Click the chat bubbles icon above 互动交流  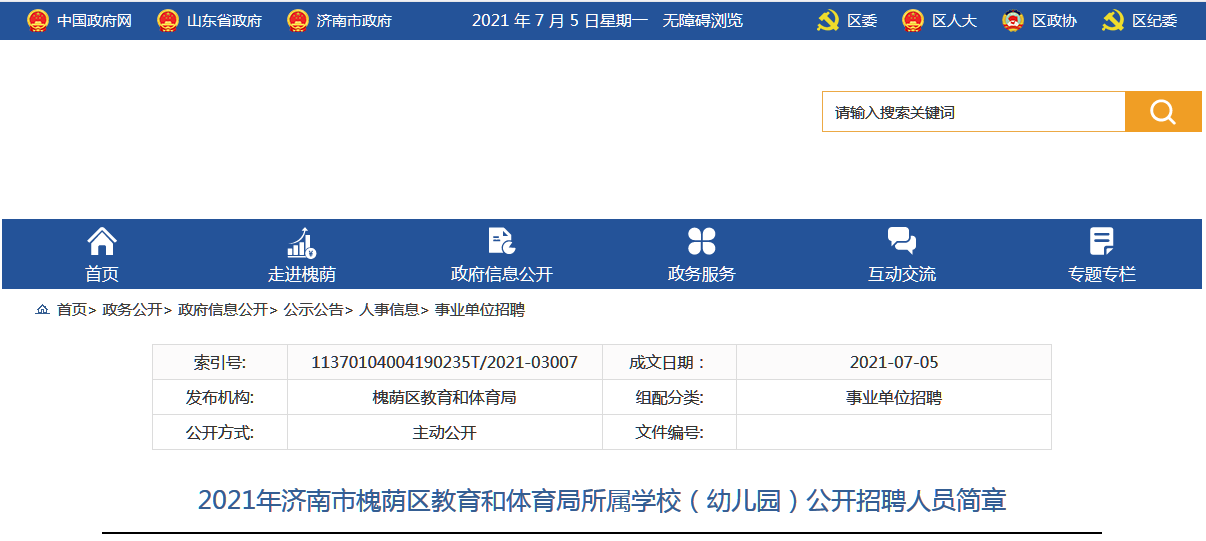click(902, 241)
